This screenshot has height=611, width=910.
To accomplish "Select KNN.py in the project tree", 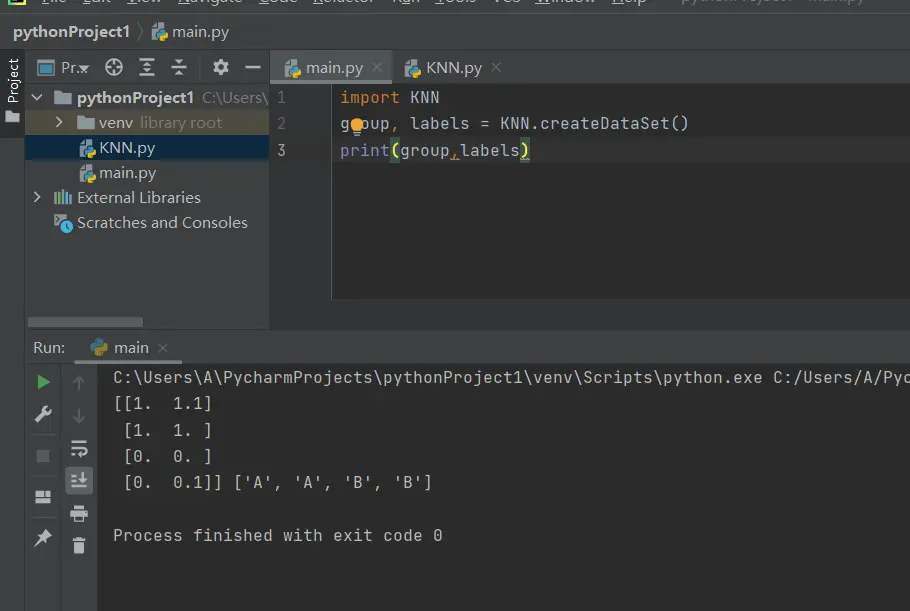I will pyautogui.click(x=147, y=148).
